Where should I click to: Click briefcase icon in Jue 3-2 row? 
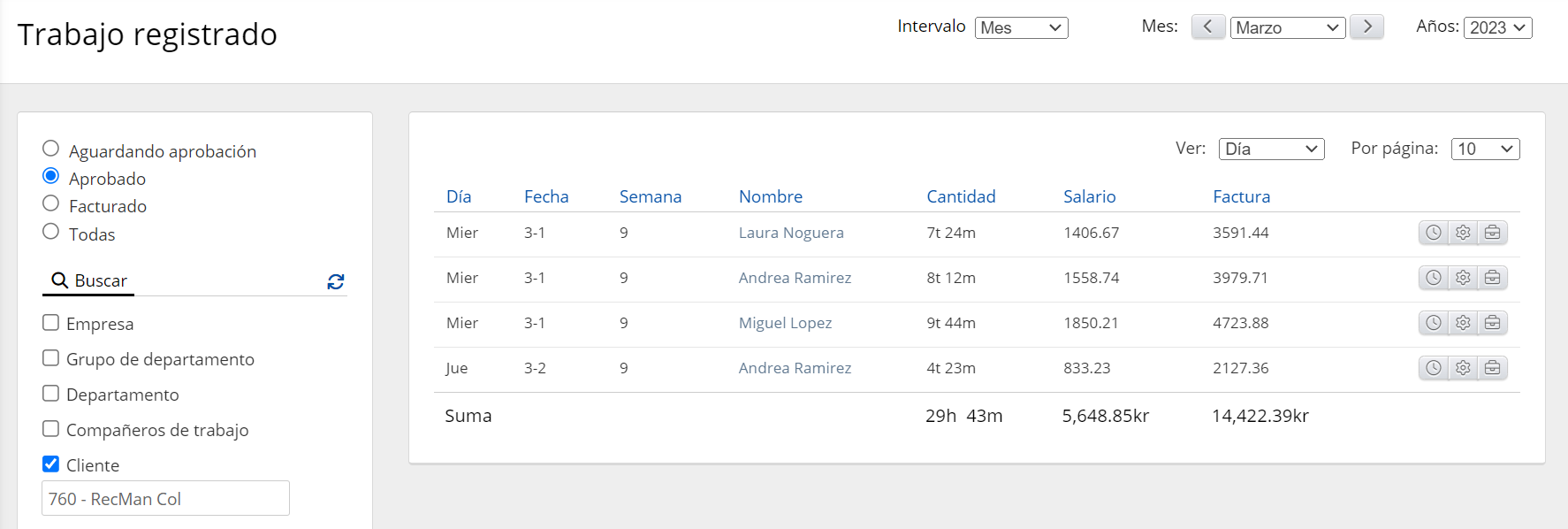point(1493,368)
